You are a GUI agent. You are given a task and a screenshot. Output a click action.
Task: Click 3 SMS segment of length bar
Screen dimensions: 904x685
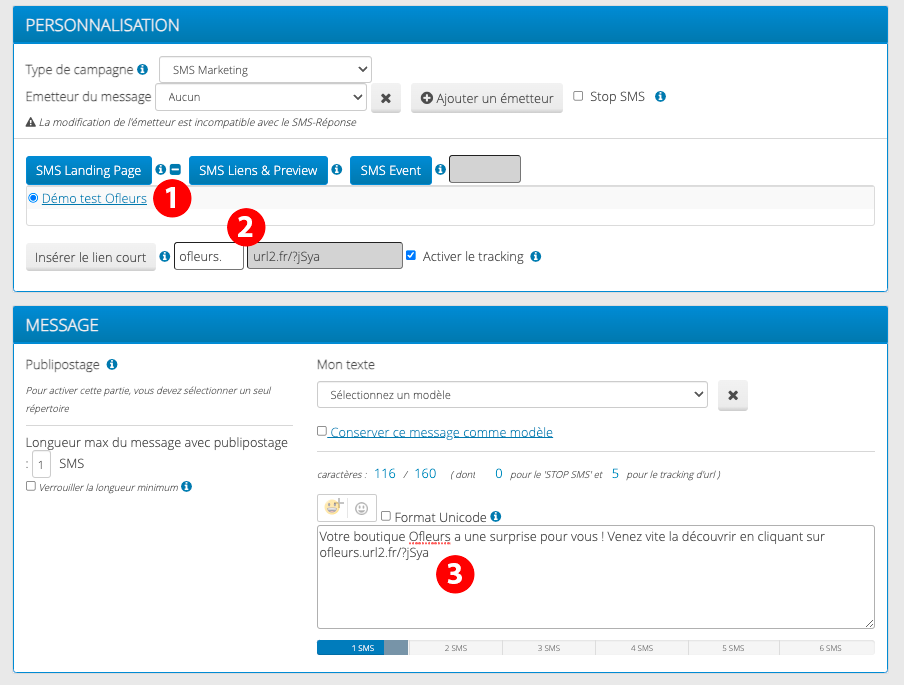pyautogui.click(x=549, y=648)
